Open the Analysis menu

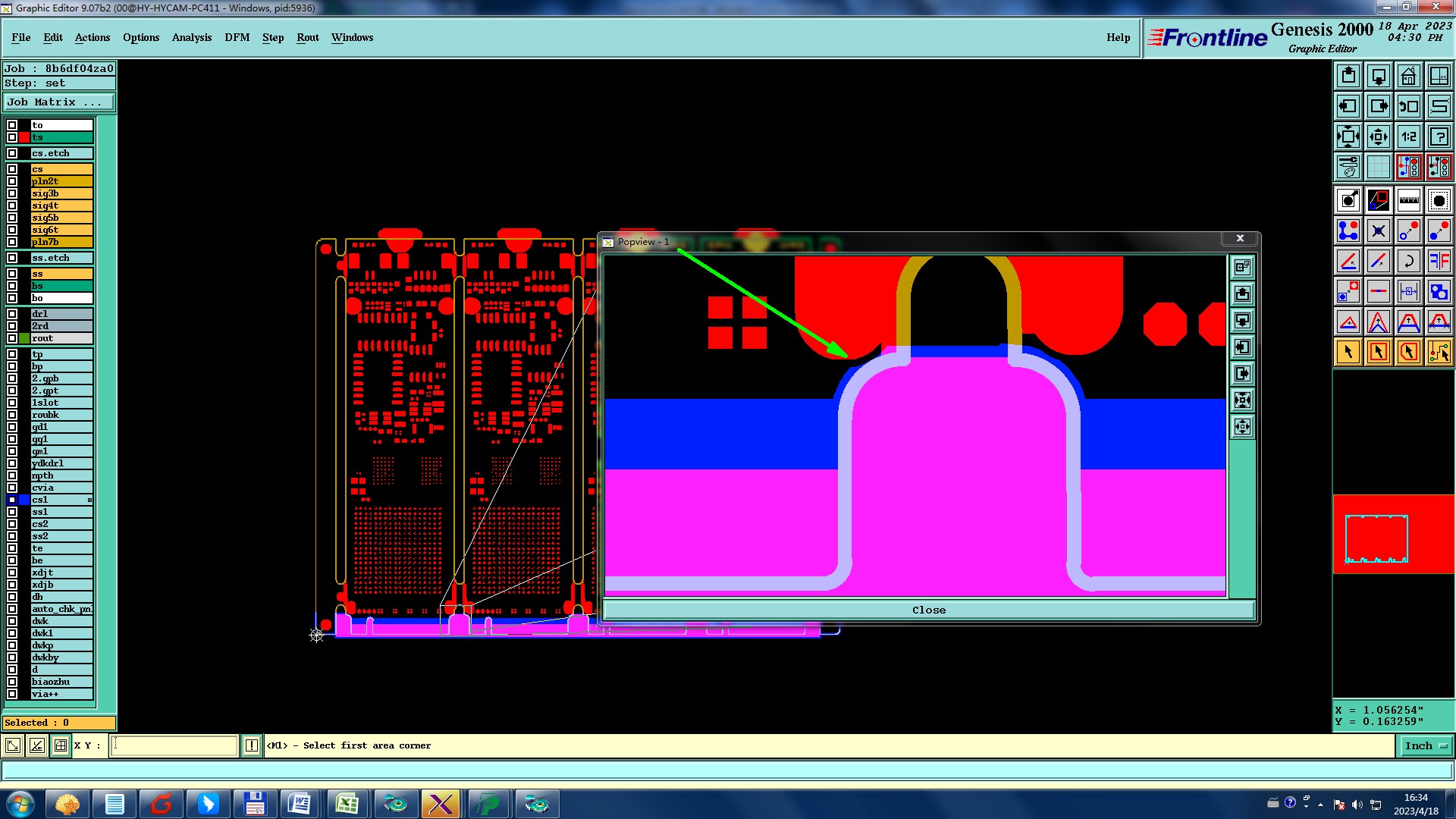191,37
